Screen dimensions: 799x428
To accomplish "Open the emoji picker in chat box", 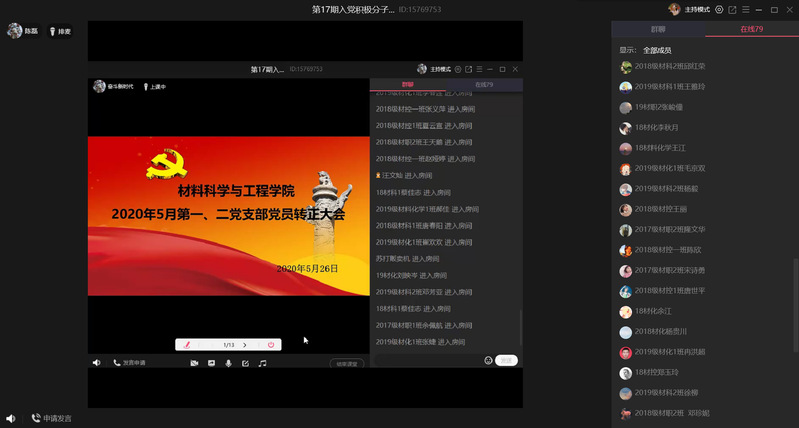I will tap(489, 360).
